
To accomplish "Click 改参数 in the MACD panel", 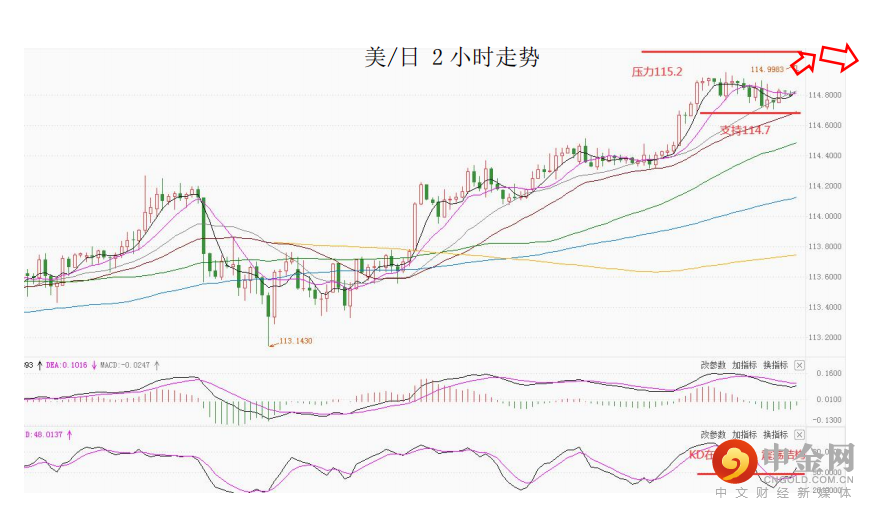I will tap(713, 365).
